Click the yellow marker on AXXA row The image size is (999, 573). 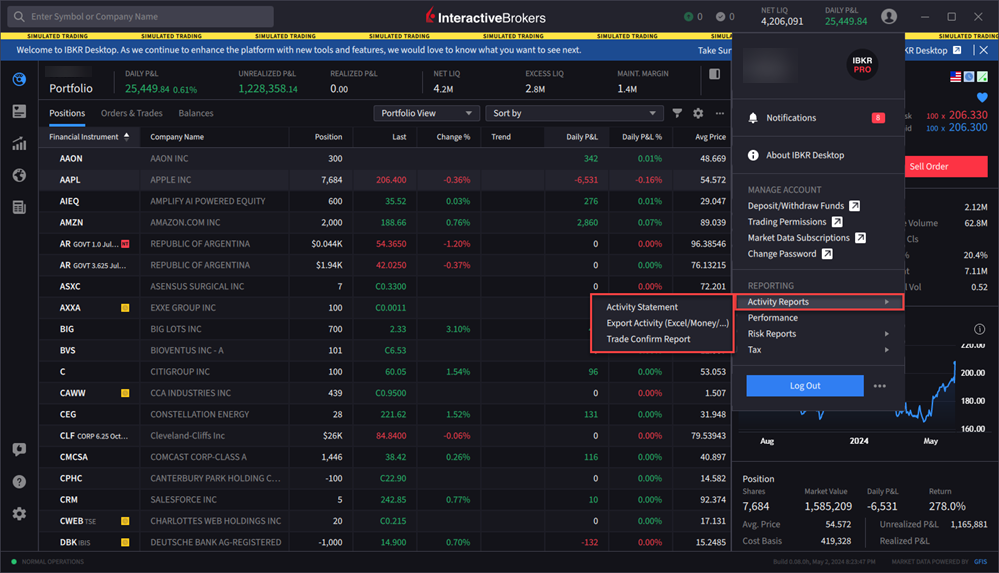(x=125, y=308)
